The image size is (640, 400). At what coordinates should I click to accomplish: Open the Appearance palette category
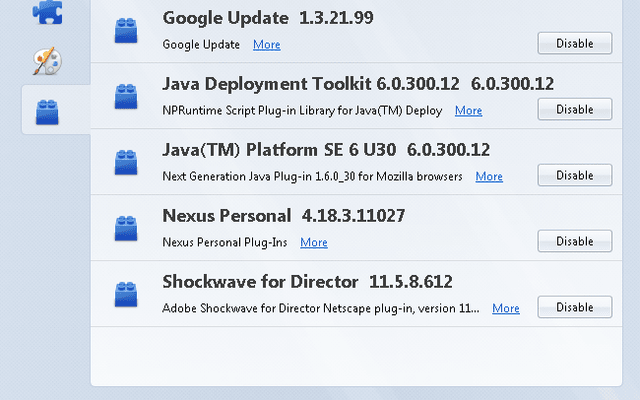[x=47, y=61]
